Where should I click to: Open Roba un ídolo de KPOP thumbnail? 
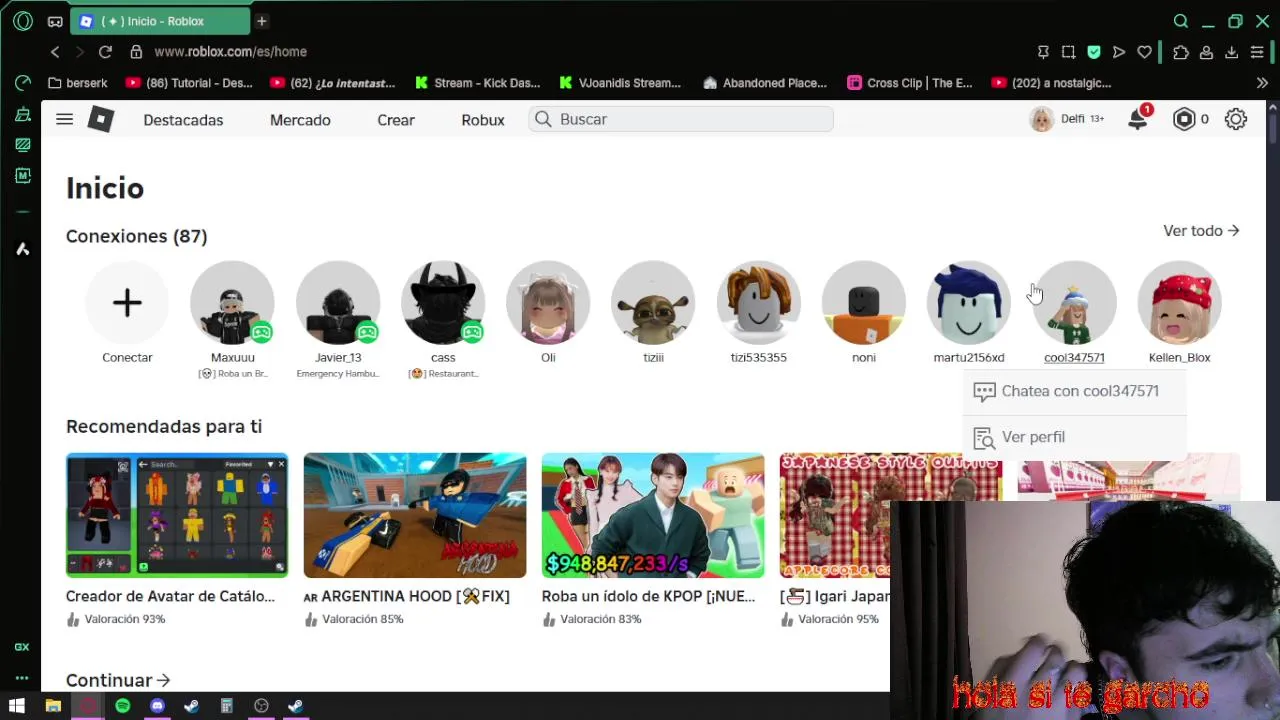(653, 516)
